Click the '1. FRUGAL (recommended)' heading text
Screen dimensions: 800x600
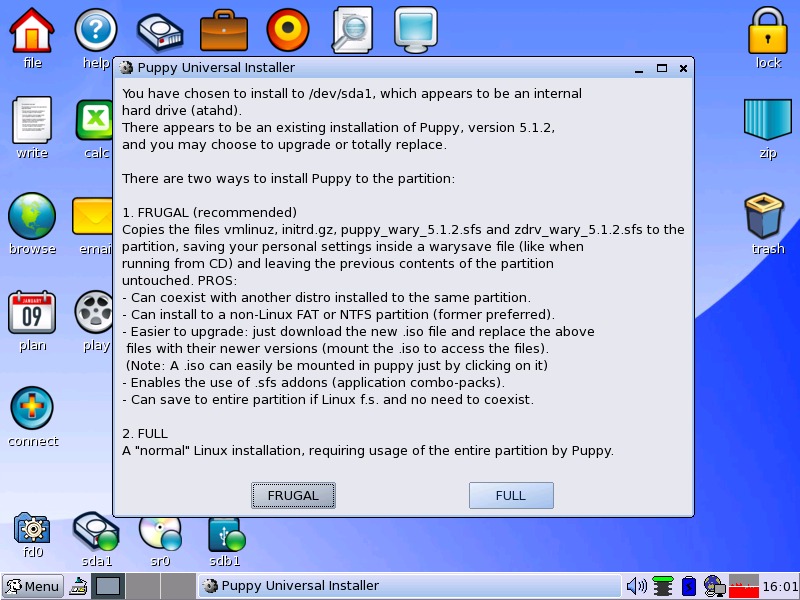pos(209,213)
